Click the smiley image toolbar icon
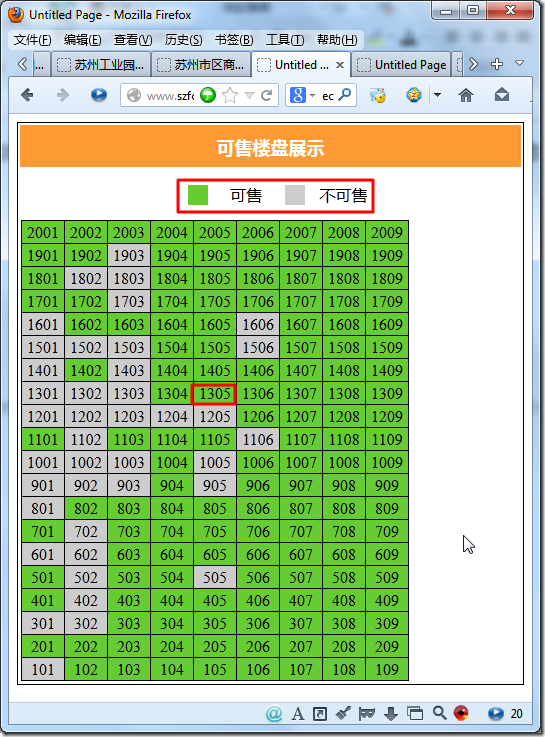Viewport: 545px width, 737px height. [x=378, y=95]
